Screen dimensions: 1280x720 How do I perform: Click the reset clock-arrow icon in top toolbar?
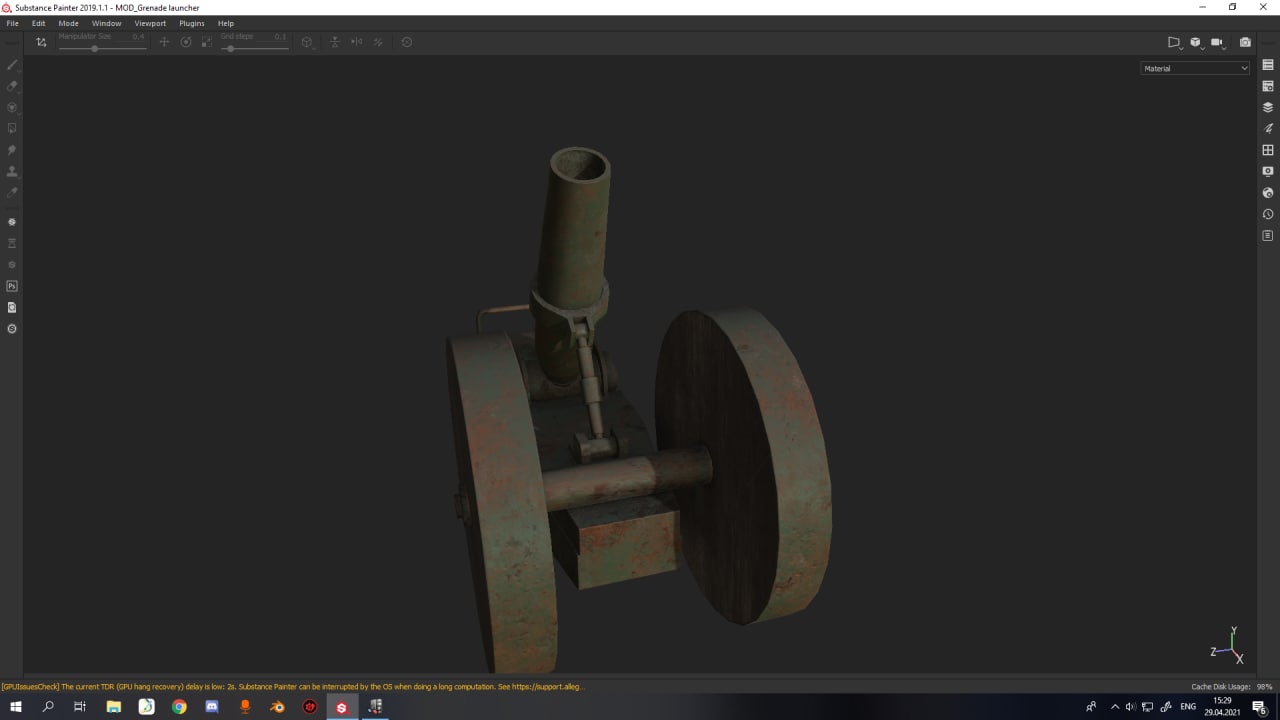406,42
